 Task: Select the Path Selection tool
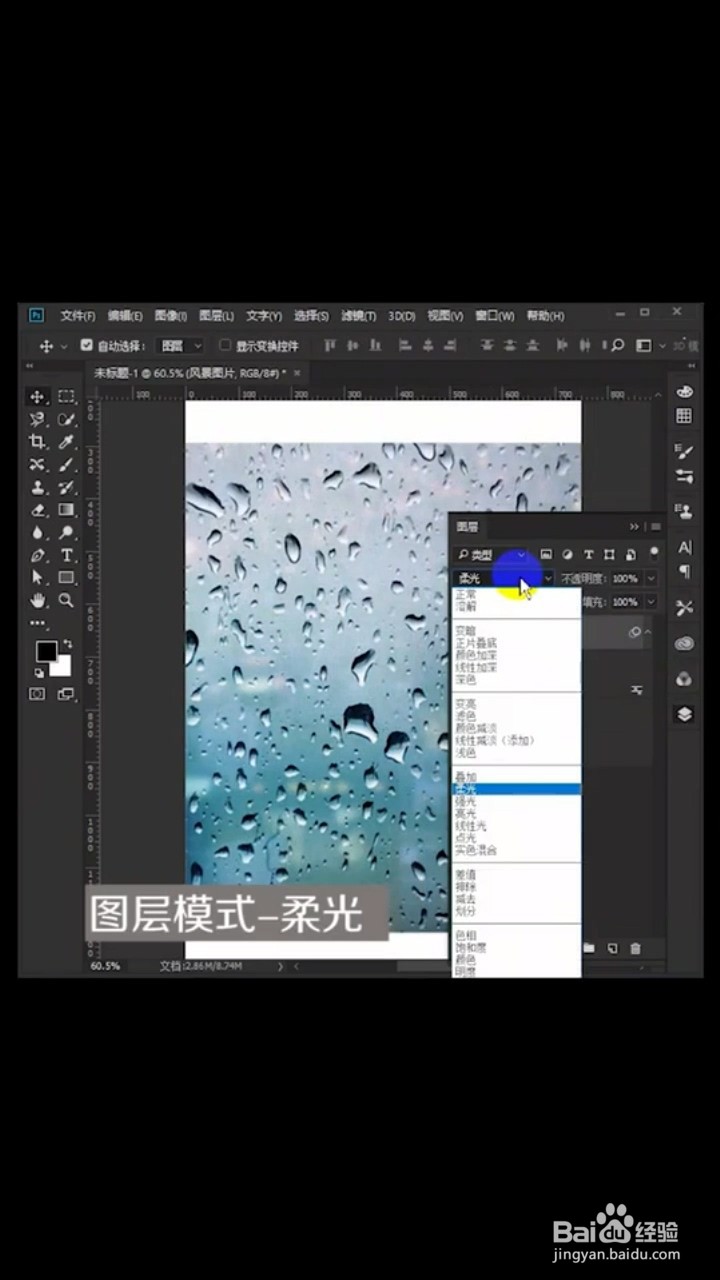tap(38, 578)
